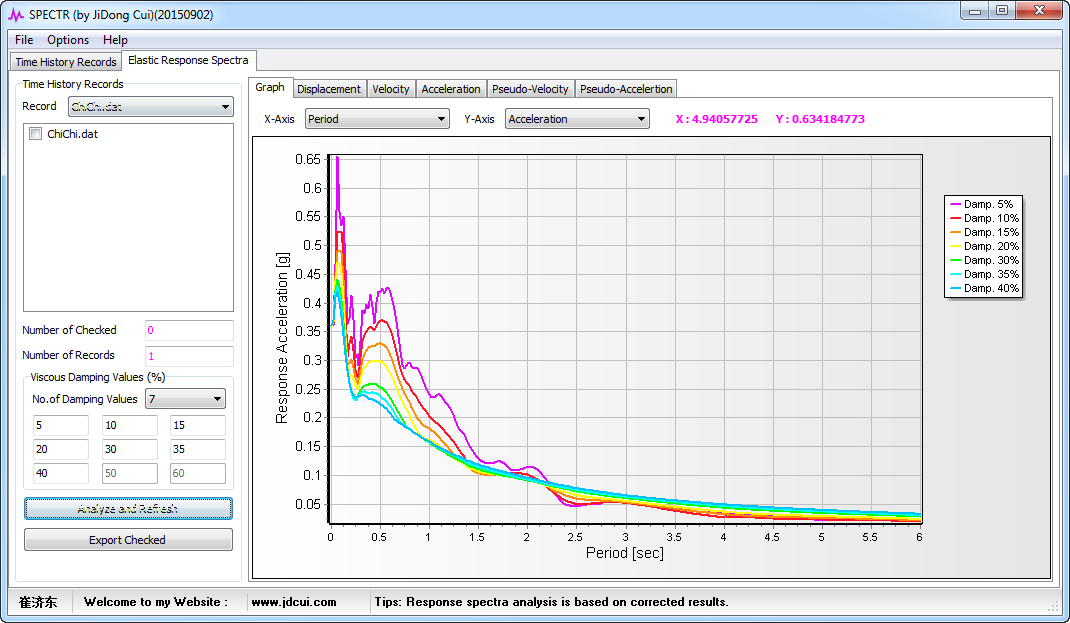The image size is (1070, 623).
Task: Click the Damp. 30% legend entry
Action: pos(984,260)
